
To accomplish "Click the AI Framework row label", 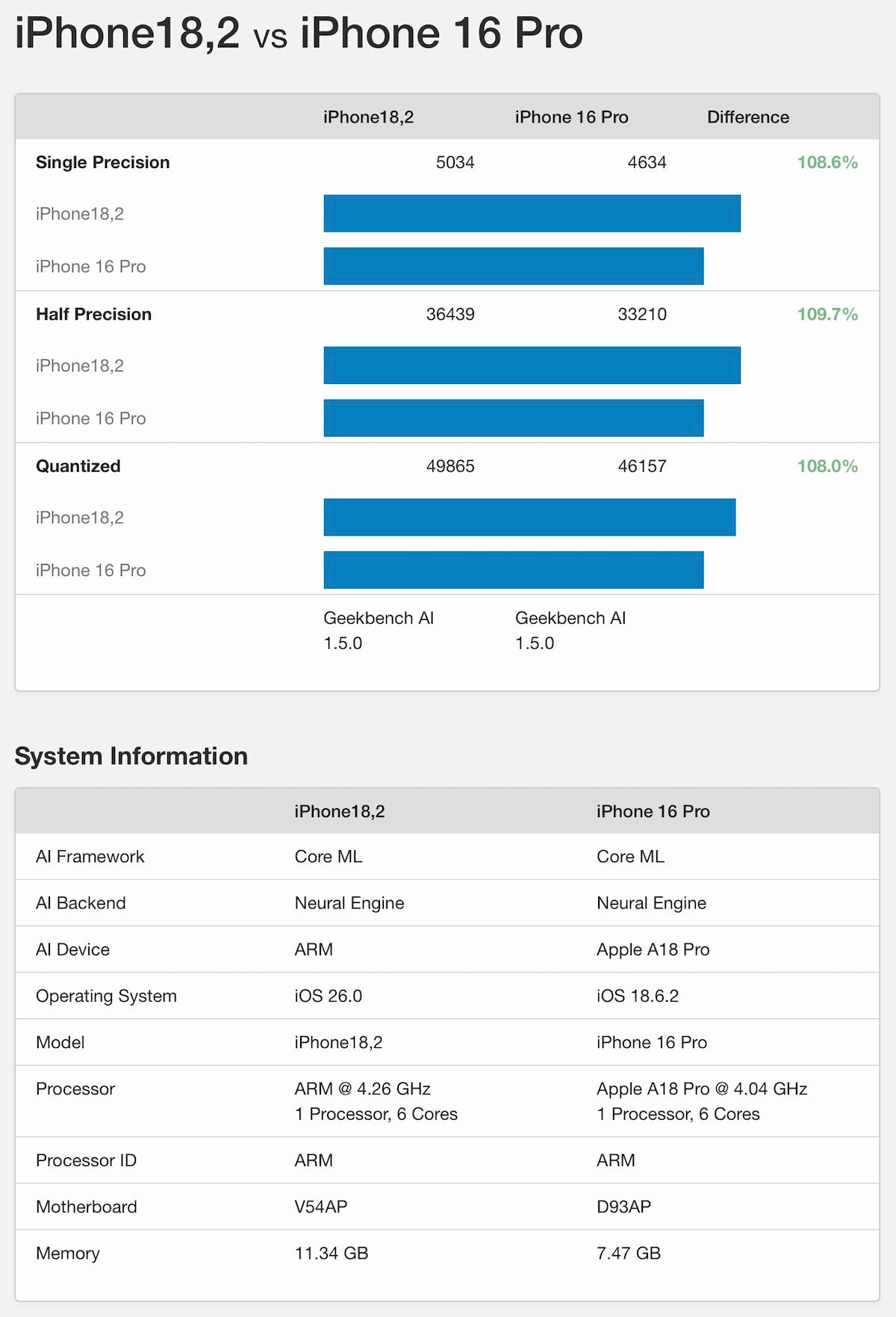I will point(90,857).
